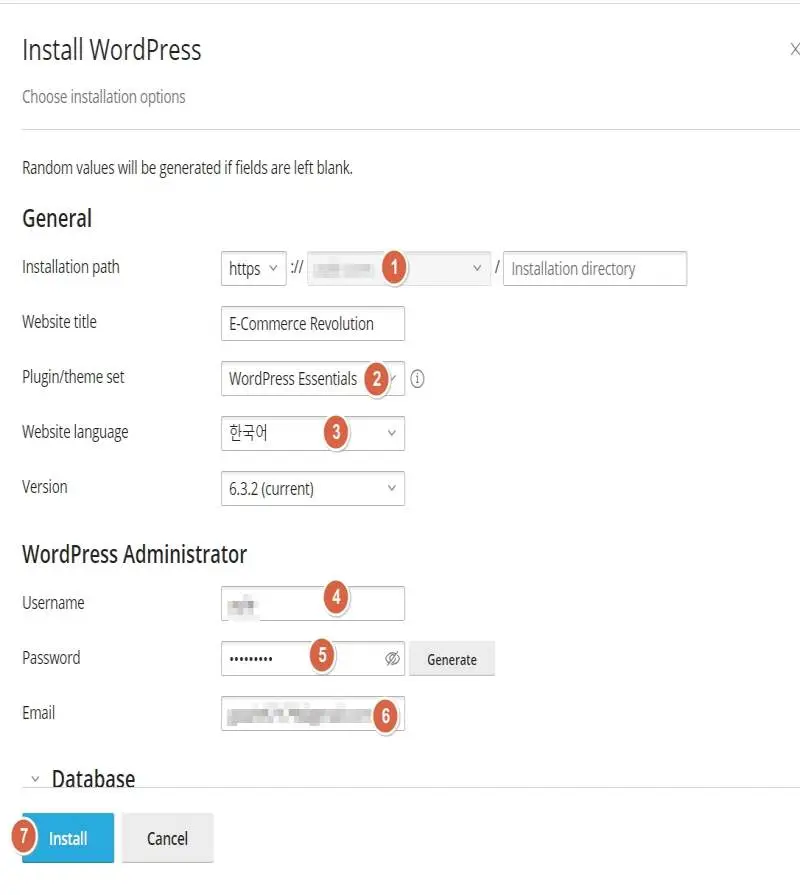The width and height of the screenshot is (800, 895).
Task: Click the numbered marker 7 badge
Action: point(24,836)
